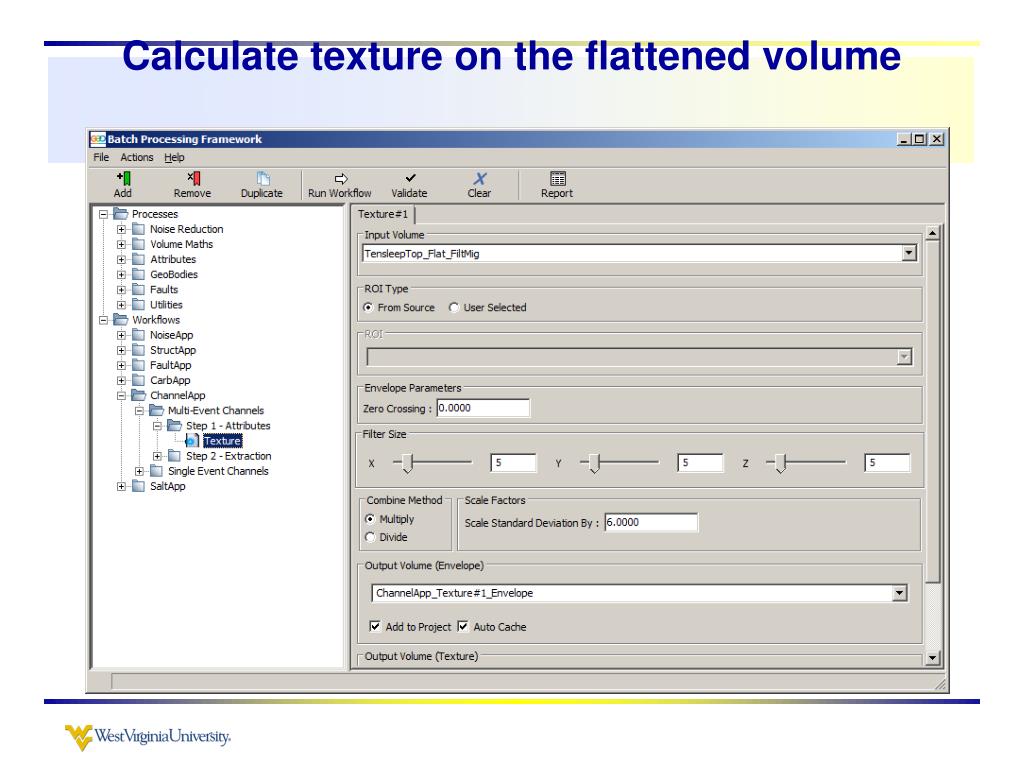Click the Y filter size value field

700,462
